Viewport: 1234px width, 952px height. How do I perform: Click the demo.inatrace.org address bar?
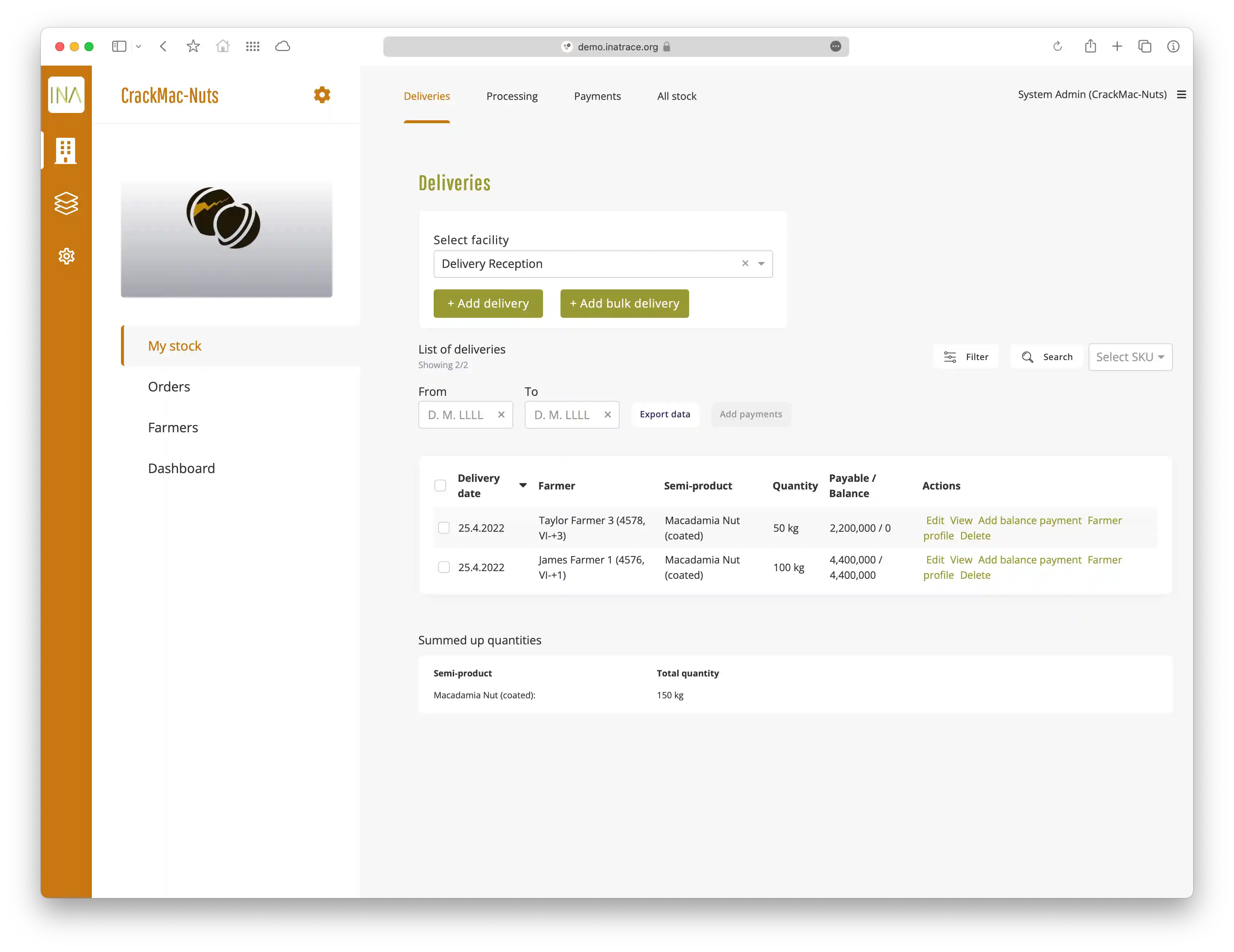616,46
